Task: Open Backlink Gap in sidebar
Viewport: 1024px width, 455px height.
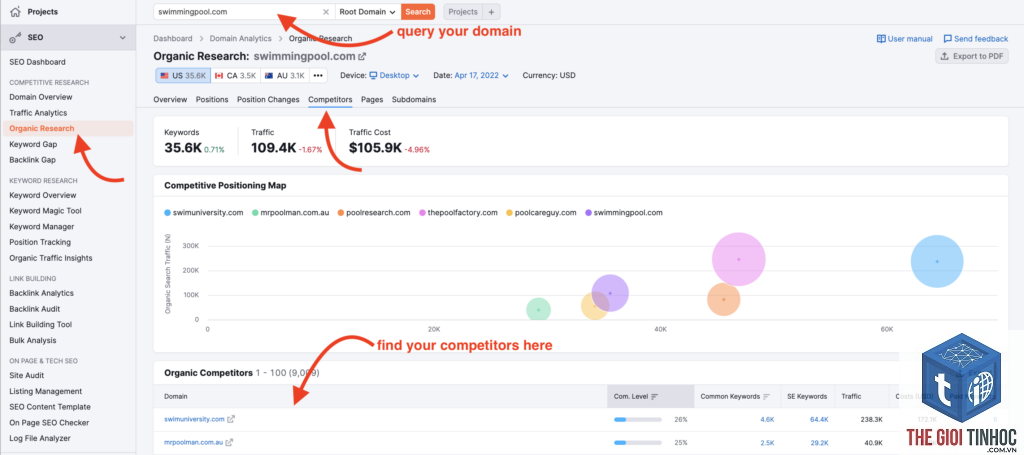Action: click(33, 160)
